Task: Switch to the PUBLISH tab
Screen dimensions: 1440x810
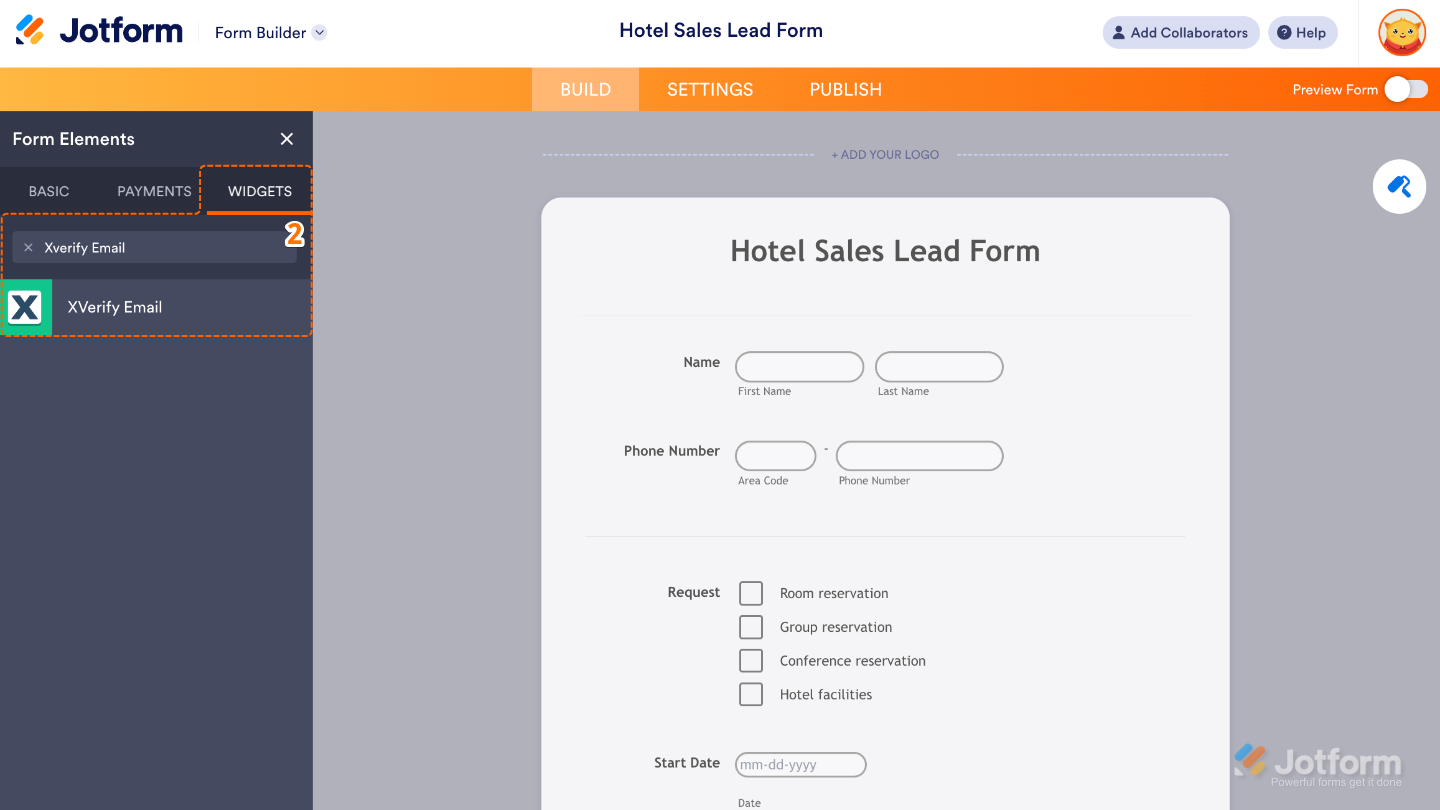Action: pyautogui.click(x=845, y=89)
